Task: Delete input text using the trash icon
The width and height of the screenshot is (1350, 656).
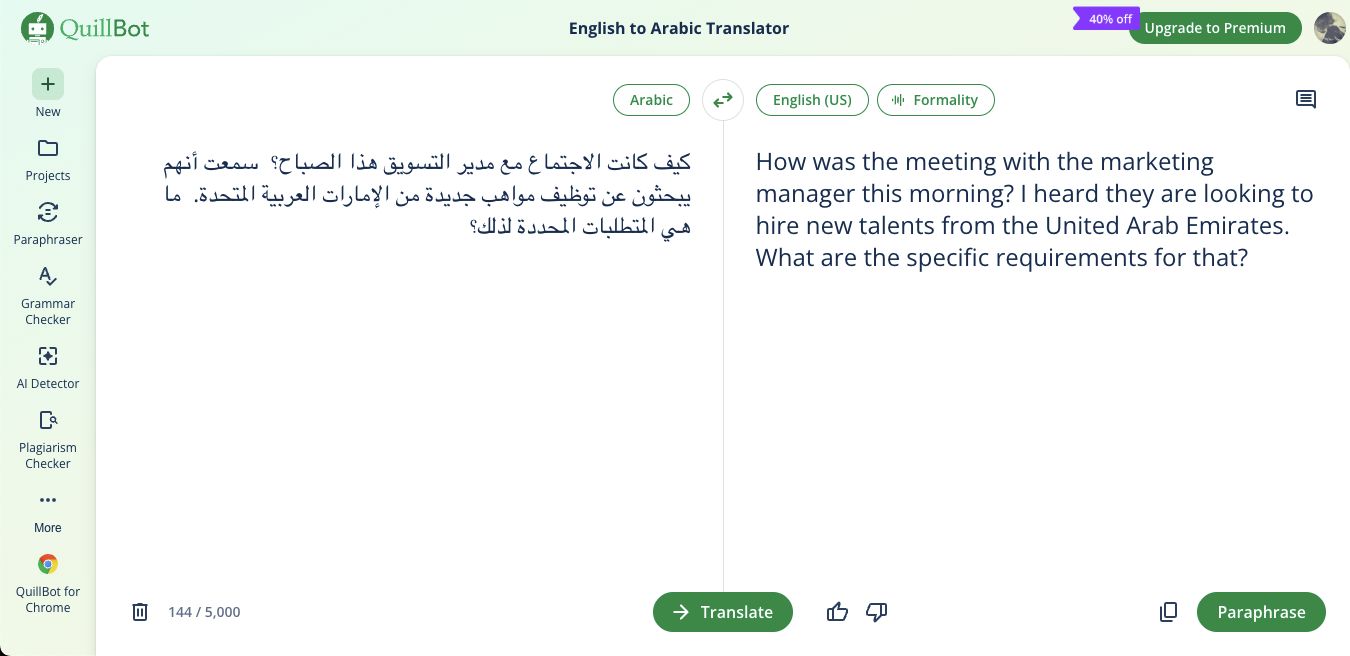Action: [140, 611]
